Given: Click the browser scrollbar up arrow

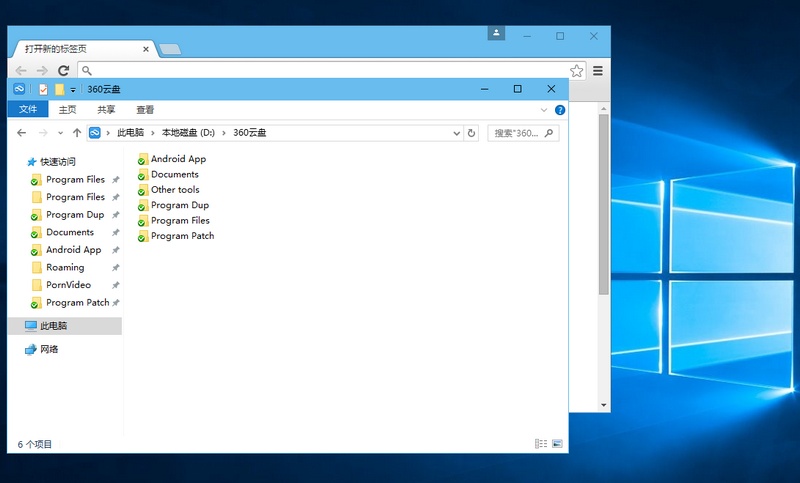Looking at the screenshot, I should tap(604, 109).
